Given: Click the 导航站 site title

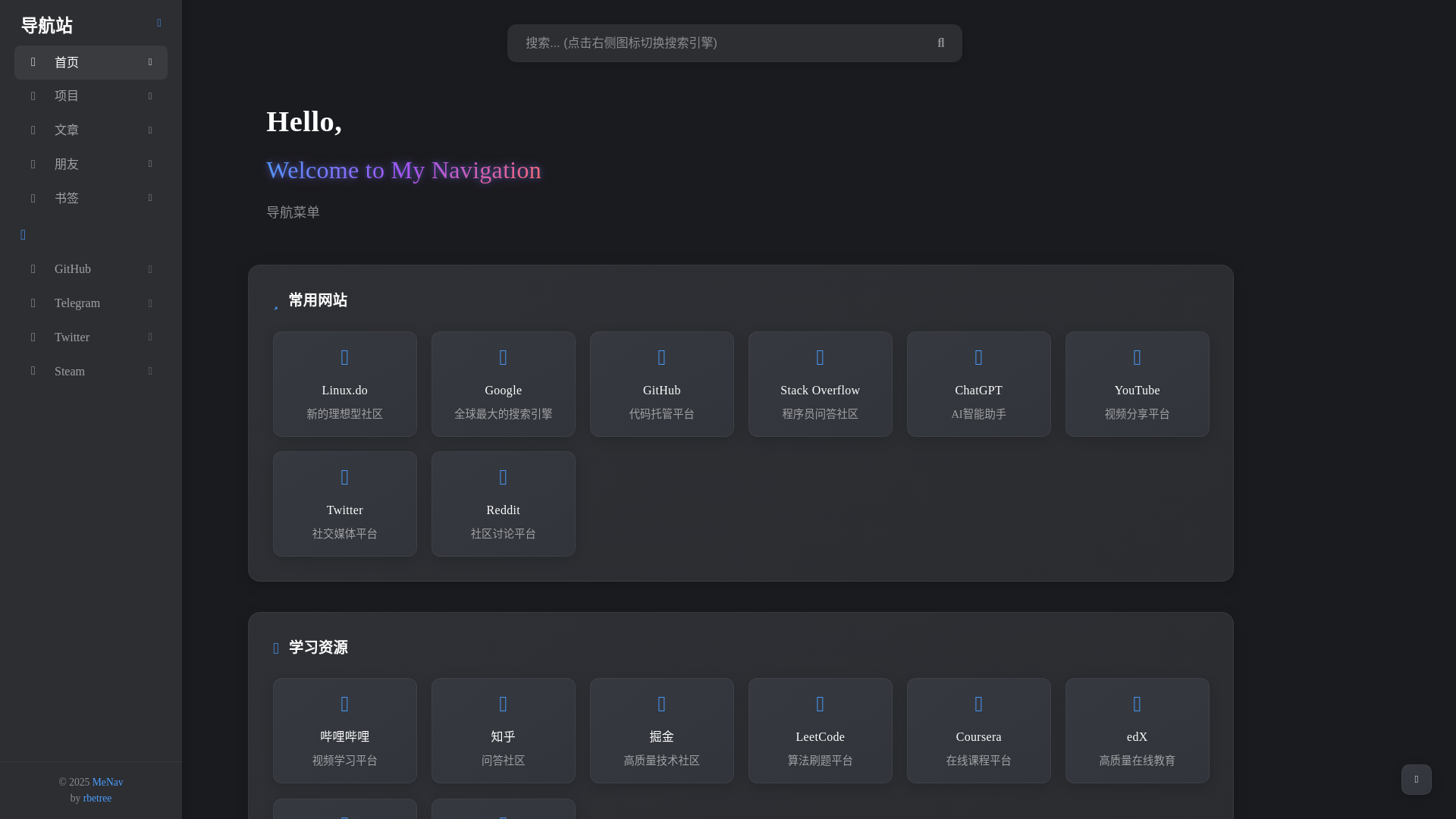Looking at the screenshot, I should [47, 26].
